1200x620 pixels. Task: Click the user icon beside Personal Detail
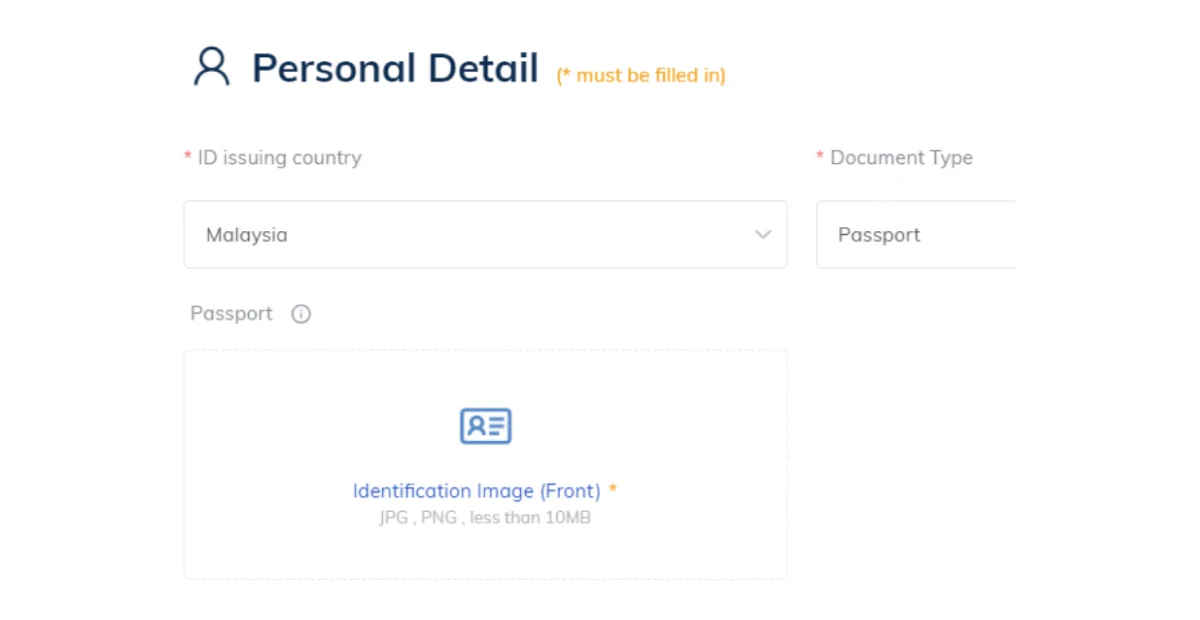pos(211,67)
